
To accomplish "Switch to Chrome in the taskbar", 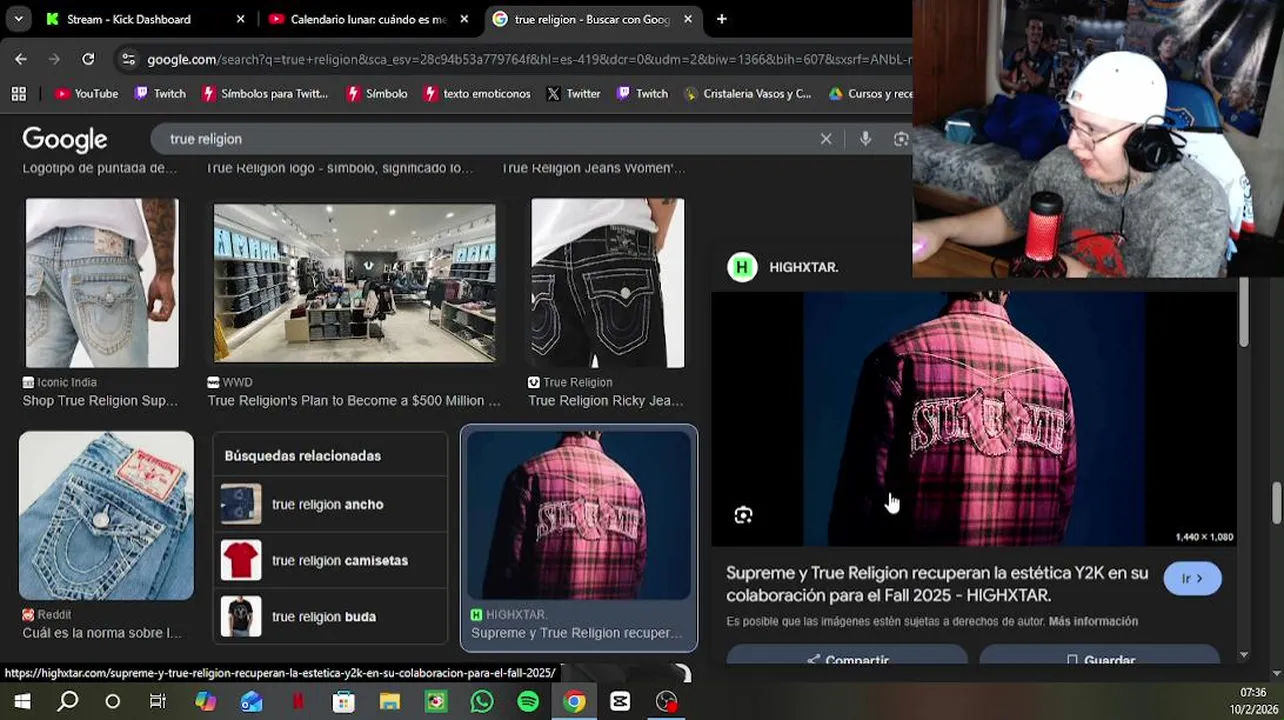I will tap(574, 702).
